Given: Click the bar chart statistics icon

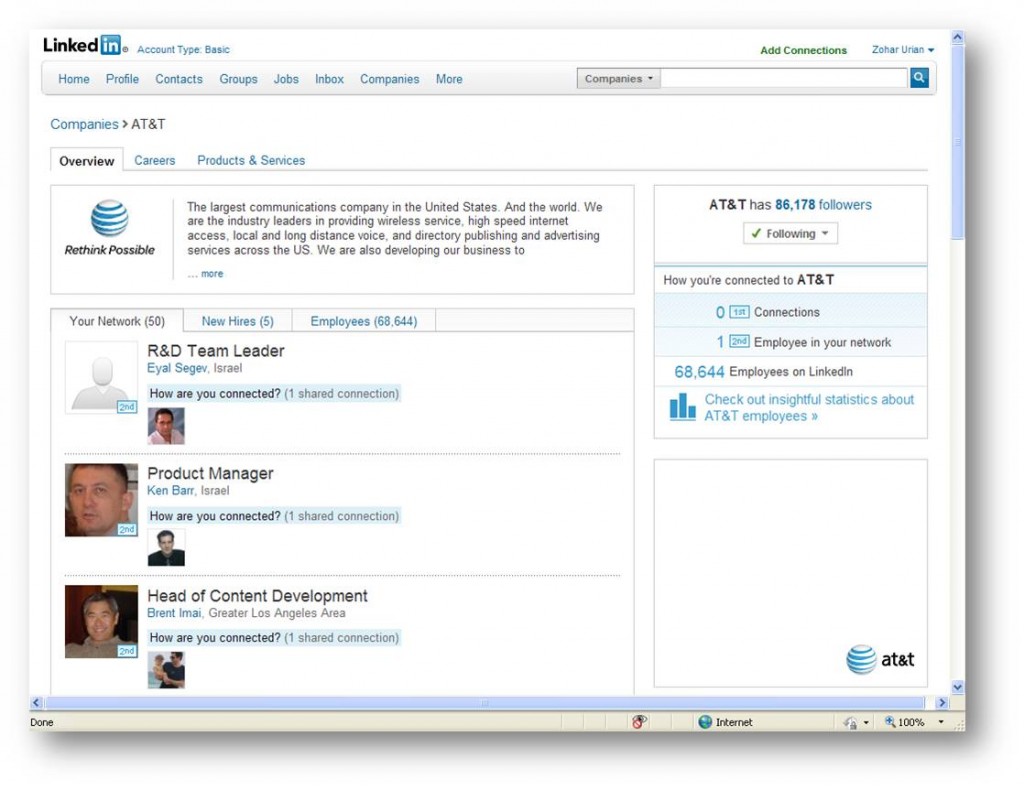Looking at the screenshot, I should tap(682, 407).
